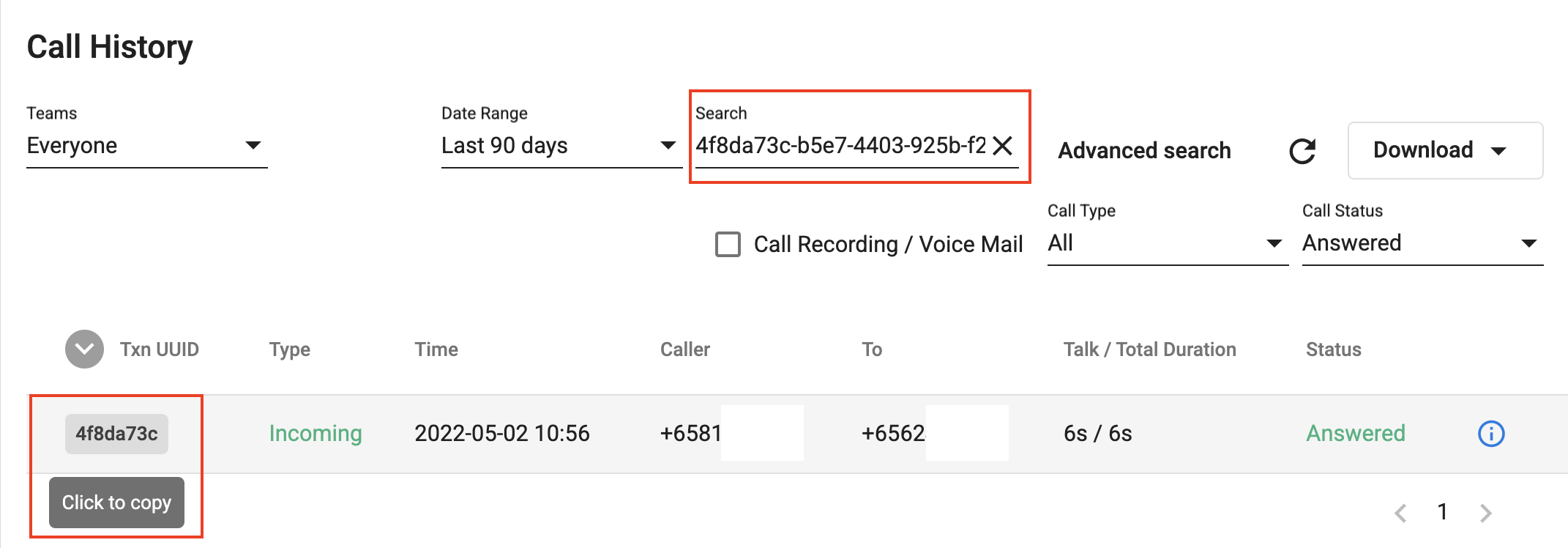
Task: Expand rows using the Txn UUID chevron icon
Action: [84, 349]
